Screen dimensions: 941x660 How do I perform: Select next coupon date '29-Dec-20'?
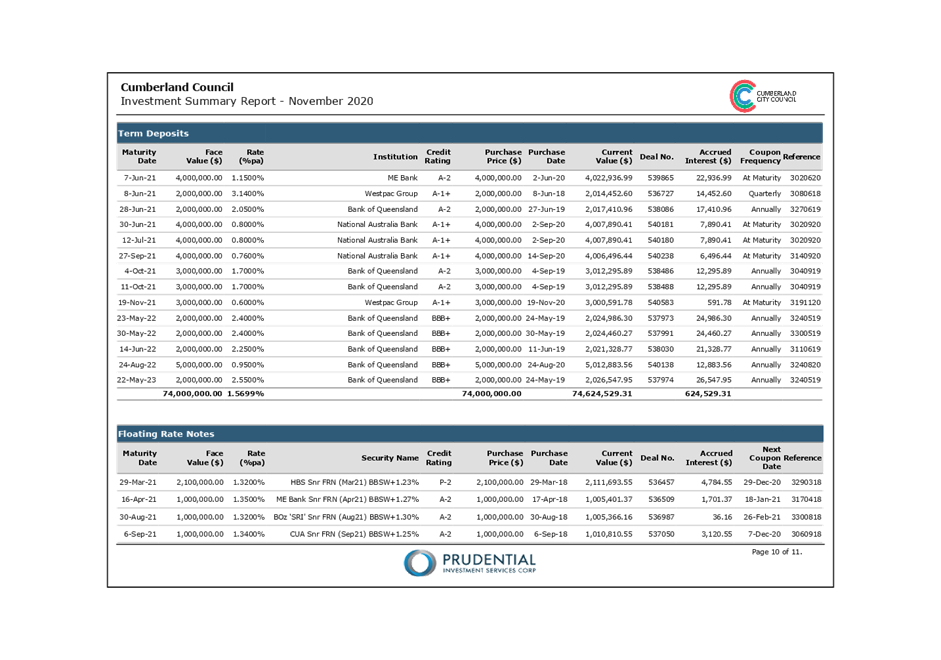(762, 482)
